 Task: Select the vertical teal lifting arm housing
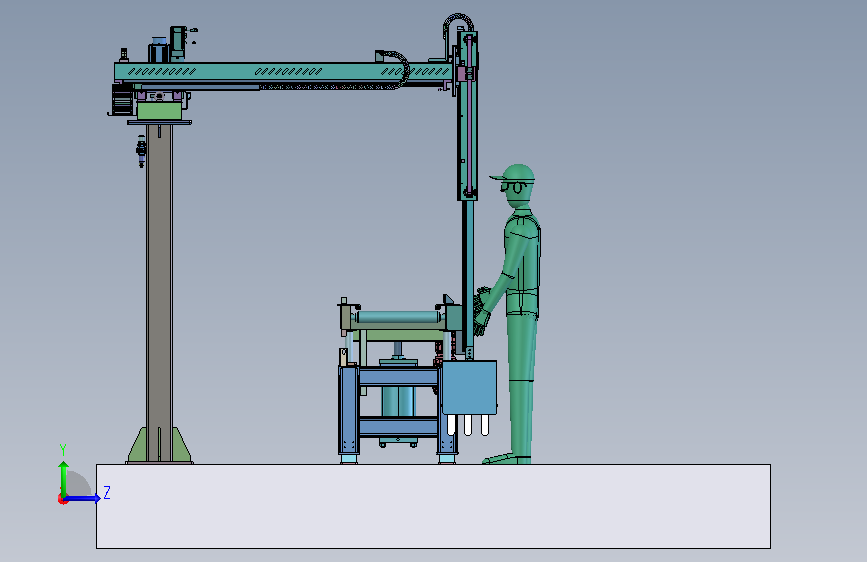[x=467, y=116]
